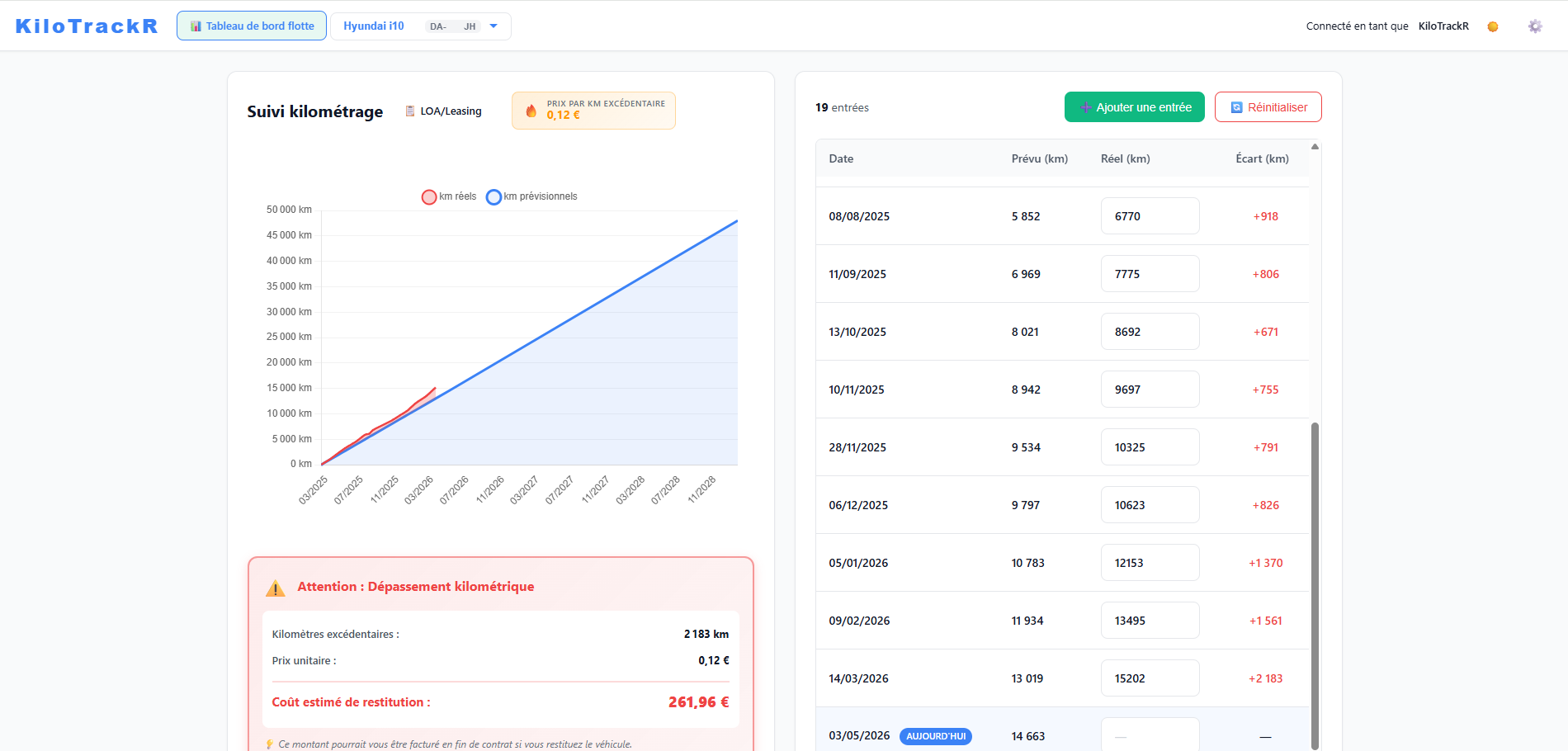Click the LOA/Leasing contract icon
The width and height of the screenshot is (1568, 751).
[410, 111]
